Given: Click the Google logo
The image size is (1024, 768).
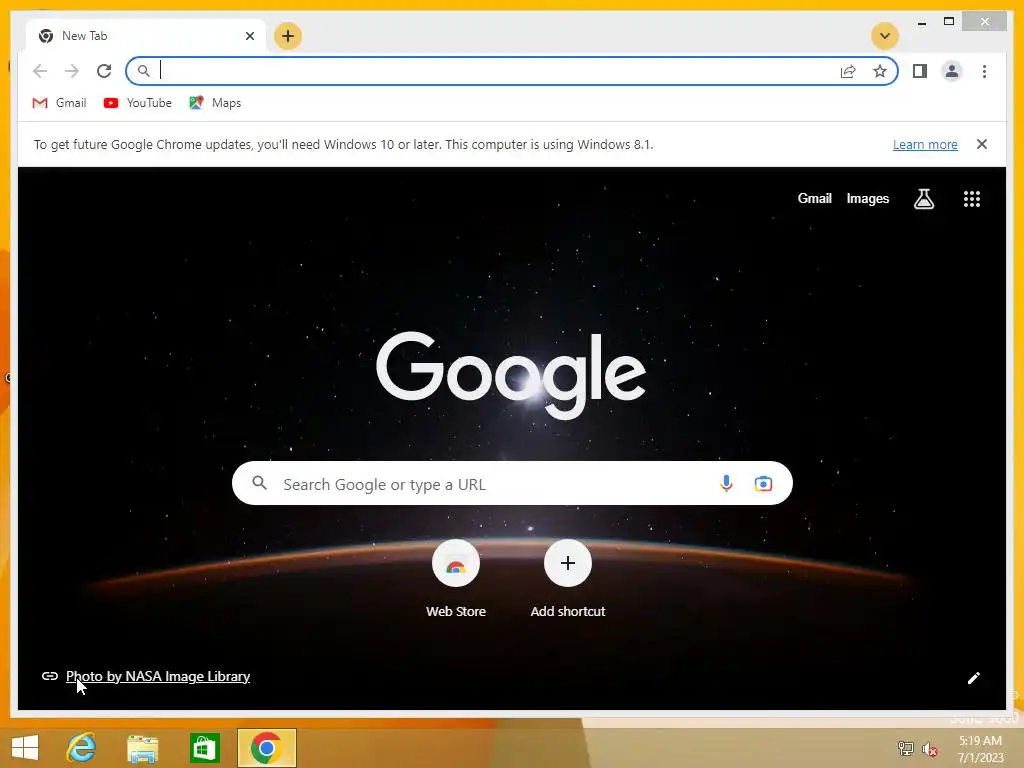Looking at the screenshot, I should [511, 375].
